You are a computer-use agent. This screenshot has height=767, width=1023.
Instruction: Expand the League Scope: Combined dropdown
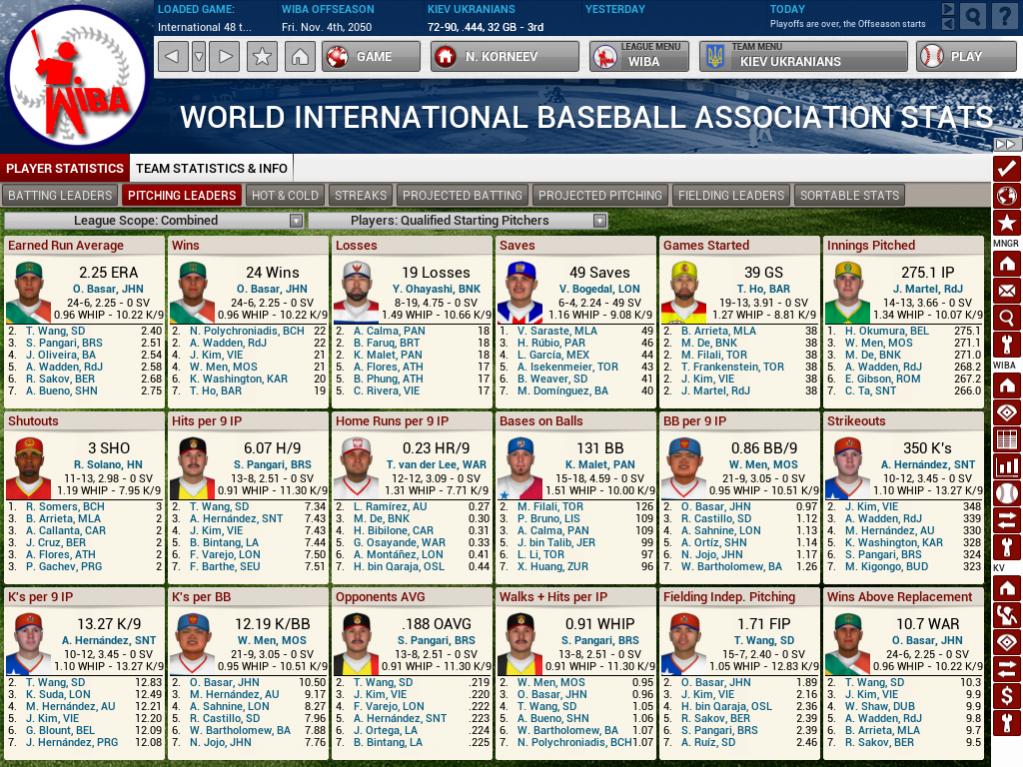coord(155,221)
